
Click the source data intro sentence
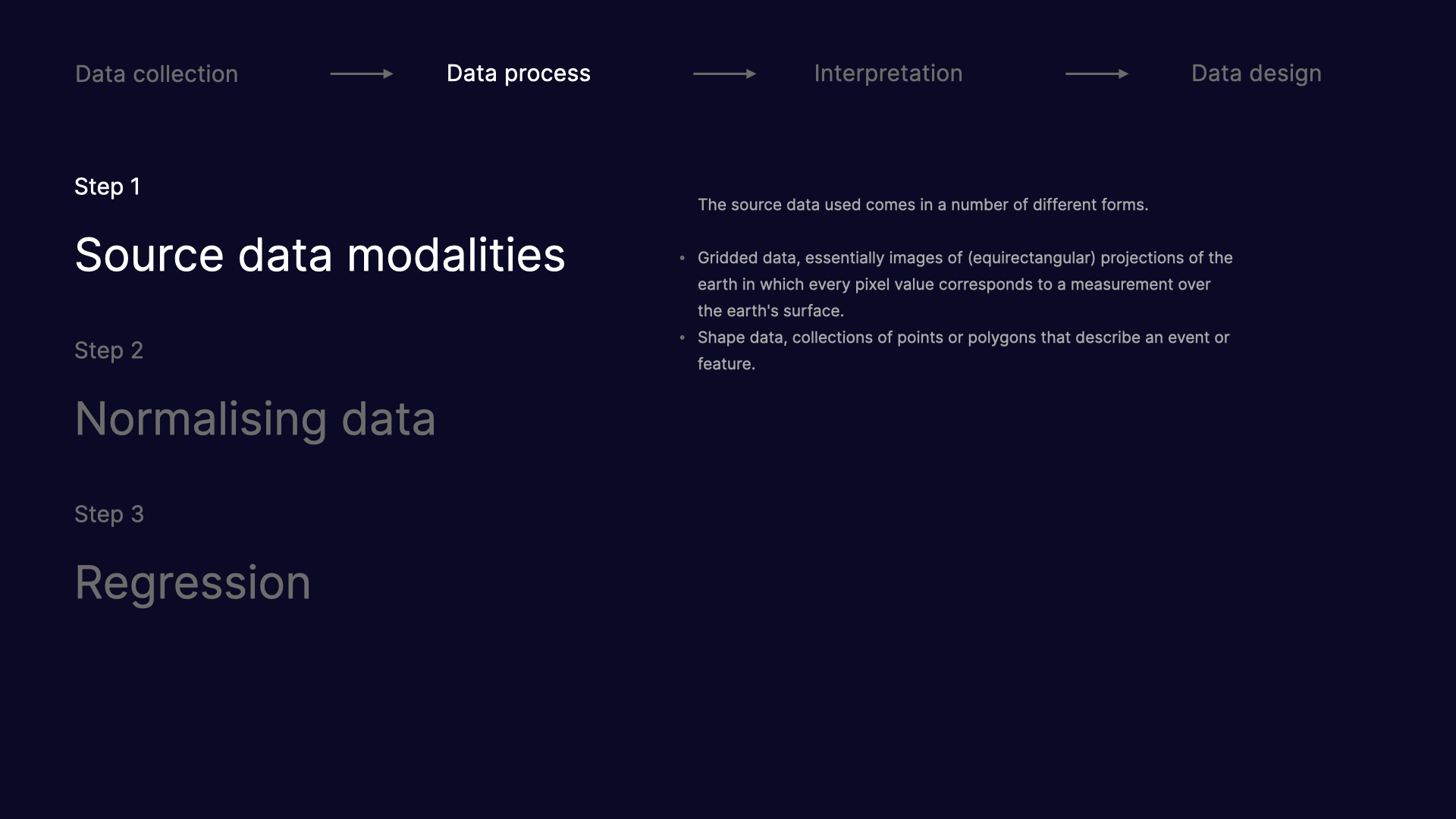923,205
